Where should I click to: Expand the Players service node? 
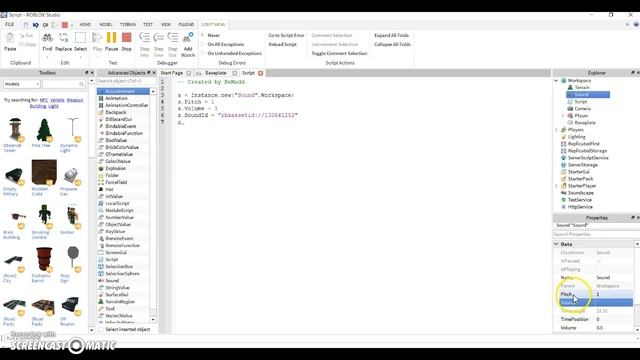[556, 130]
